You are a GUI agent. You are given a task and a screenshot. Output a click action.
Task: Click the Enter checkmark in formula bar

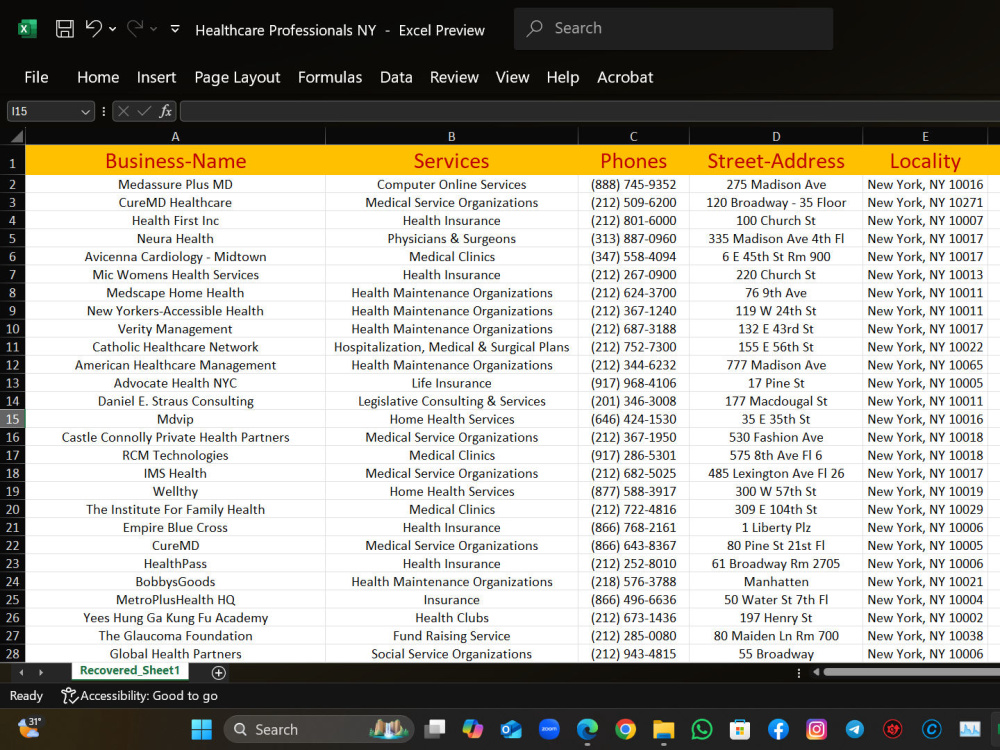tap(145, 112)
